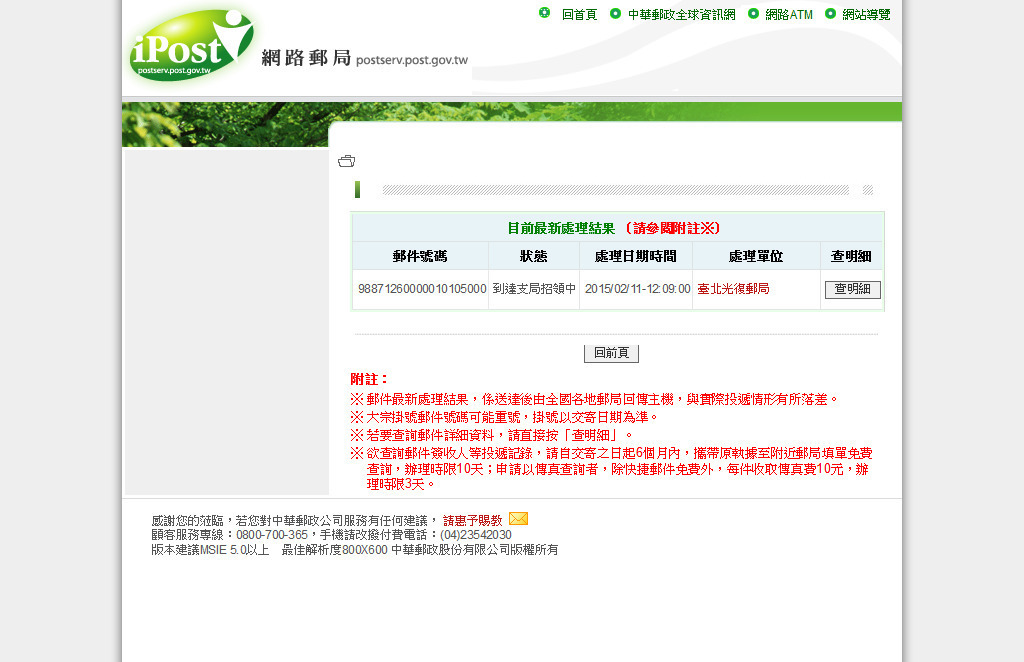1024x662 pixels.
Task: Open 網站導覽 site map link
Action: point(866,14)
